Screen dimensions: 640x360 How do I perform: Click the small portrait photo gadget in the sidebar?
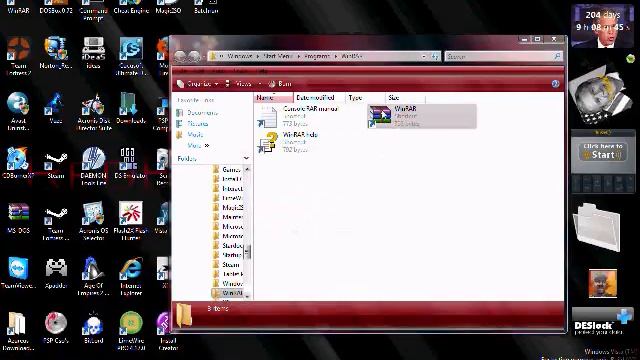click(602, 283)
